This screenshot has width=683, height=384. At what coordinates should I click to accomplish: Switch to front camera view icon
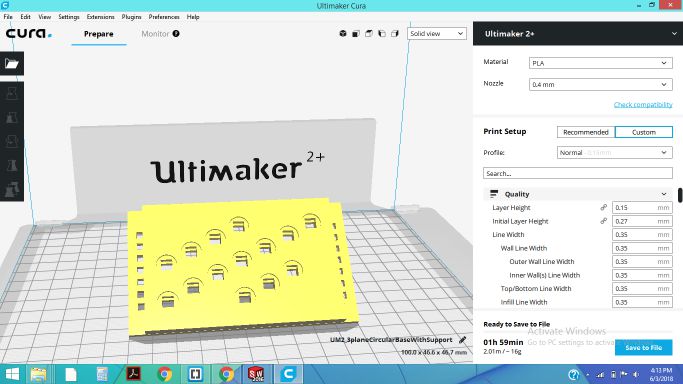[356, 34]
